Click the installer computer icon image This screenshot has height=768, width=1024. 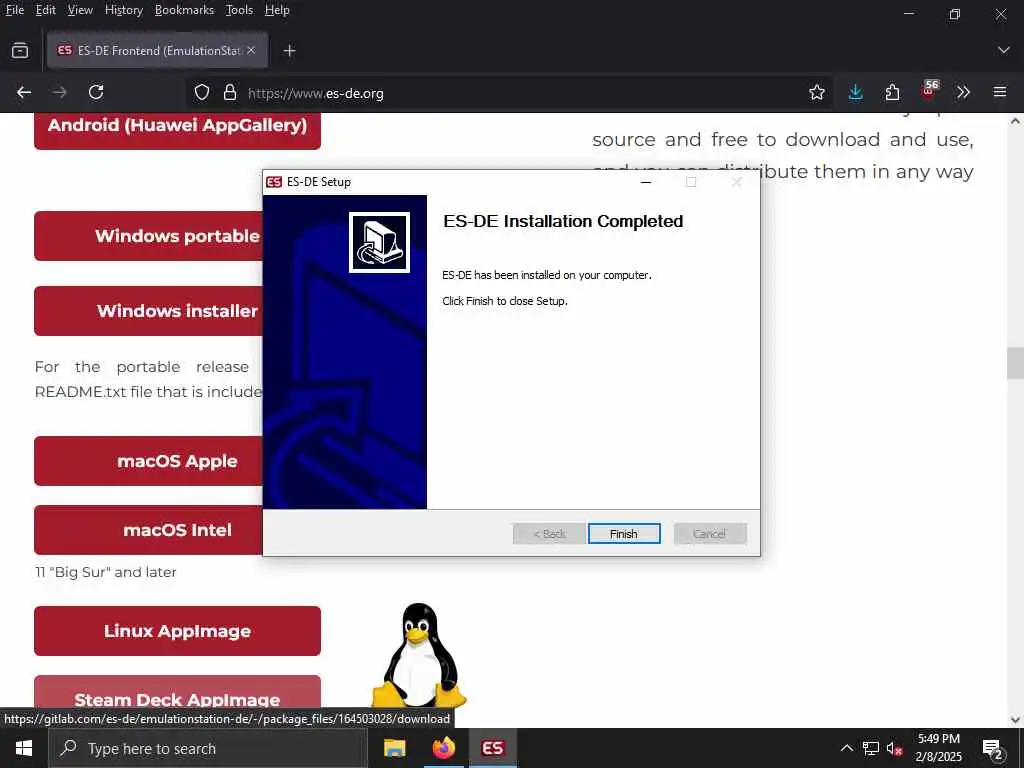click(x=379, y=242)
